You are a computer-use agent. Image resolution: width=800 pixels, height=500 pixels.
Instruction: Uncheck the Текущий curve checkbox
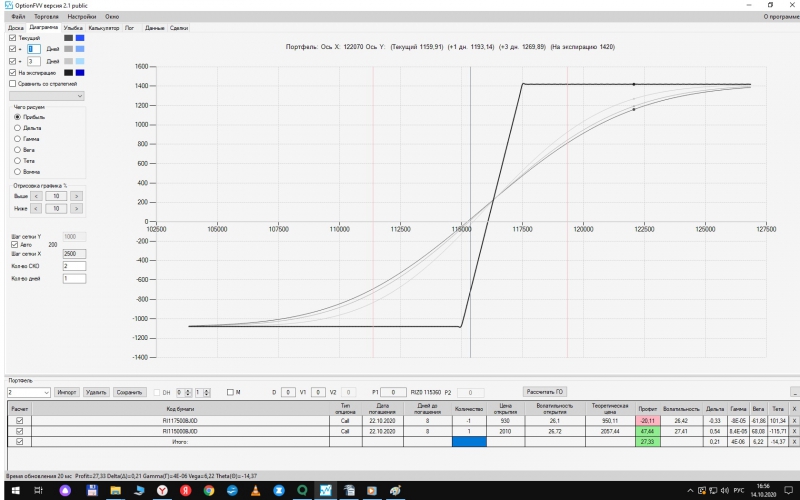coord(13,38)
